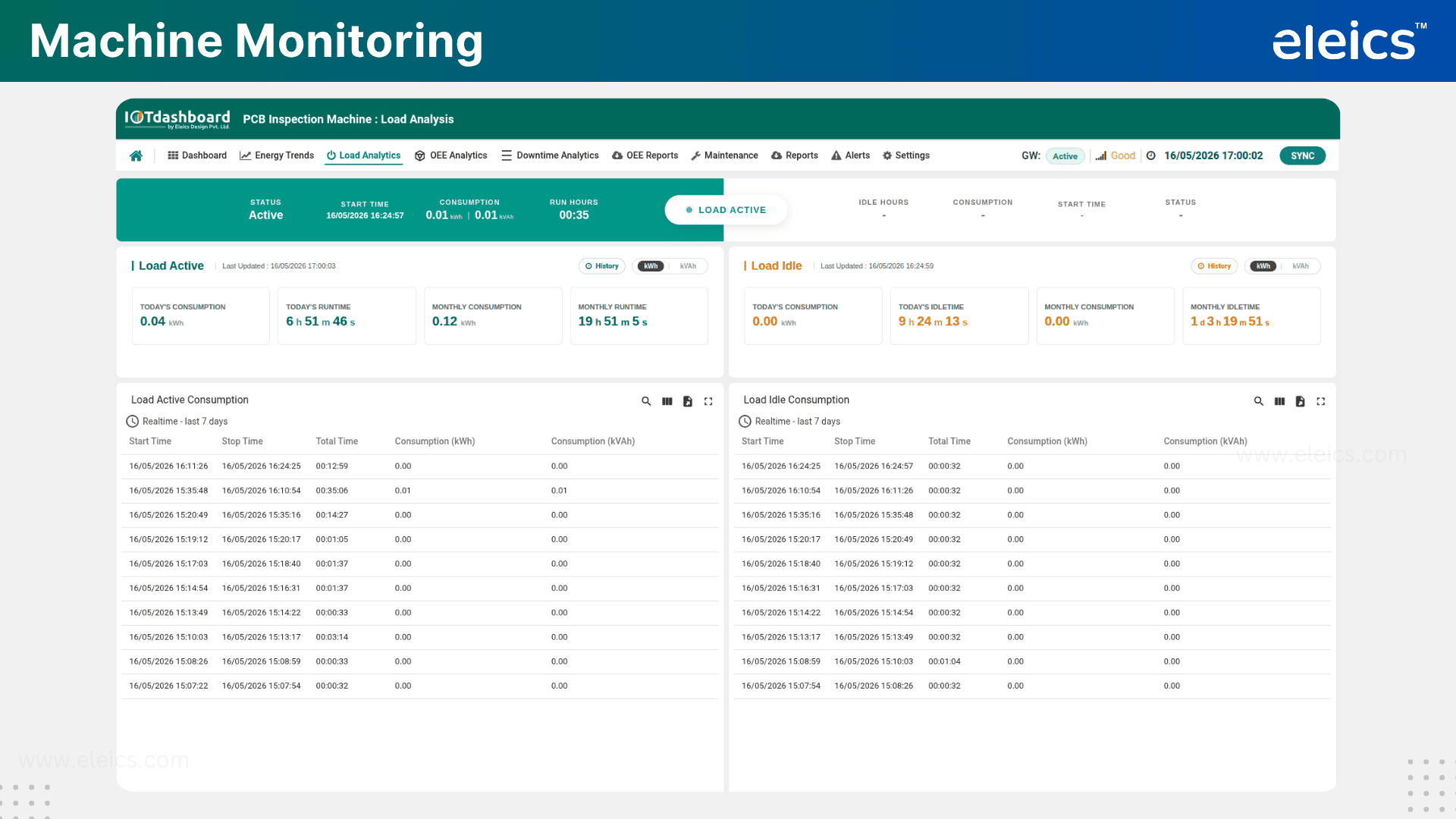The image size is (1456, 819).
Task: Open OEE Reports page
Action: click(x=645, y=155)
